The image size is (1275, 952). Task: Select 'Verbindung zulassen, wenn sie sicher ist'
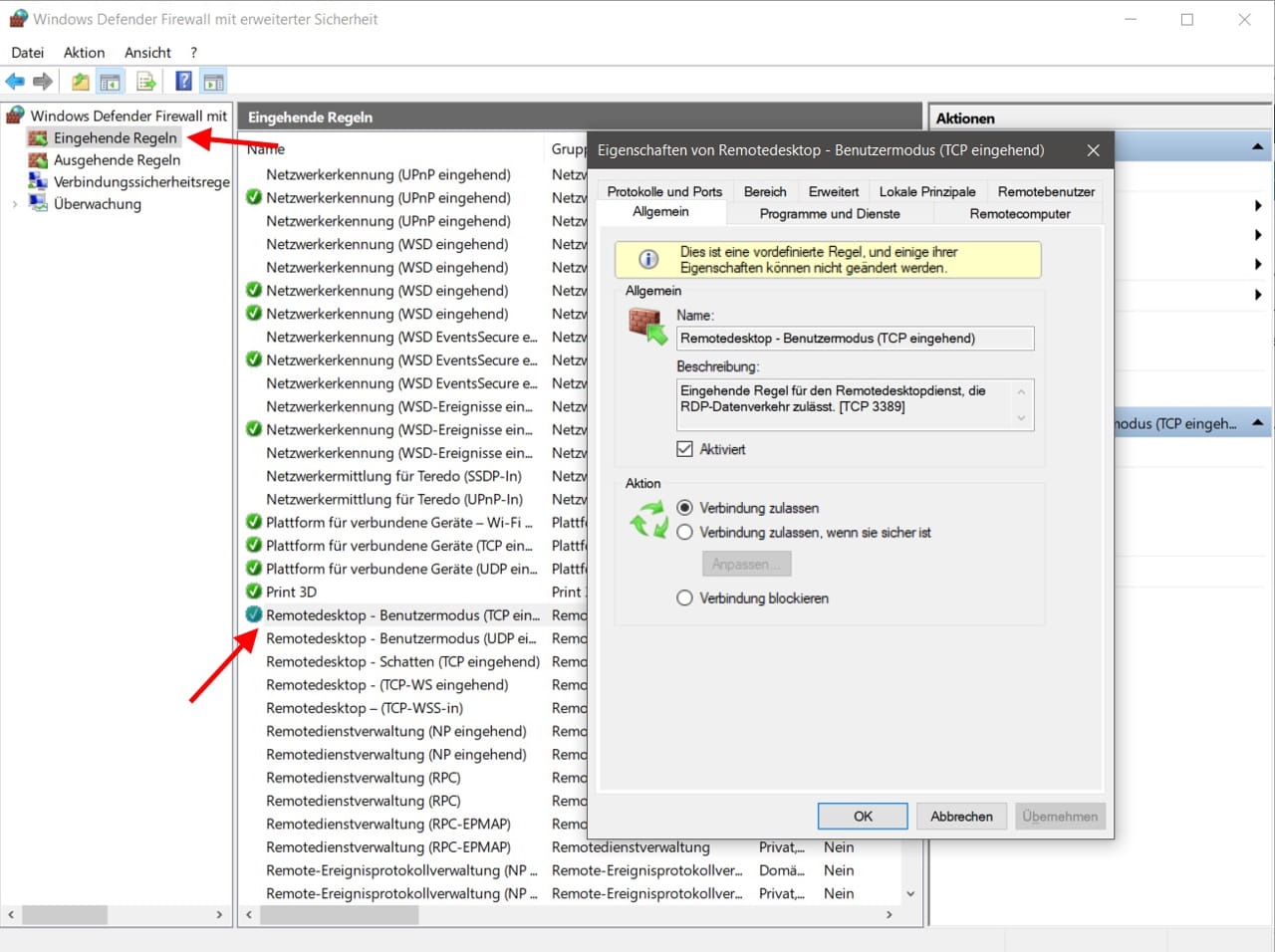[x=684, y=532]
